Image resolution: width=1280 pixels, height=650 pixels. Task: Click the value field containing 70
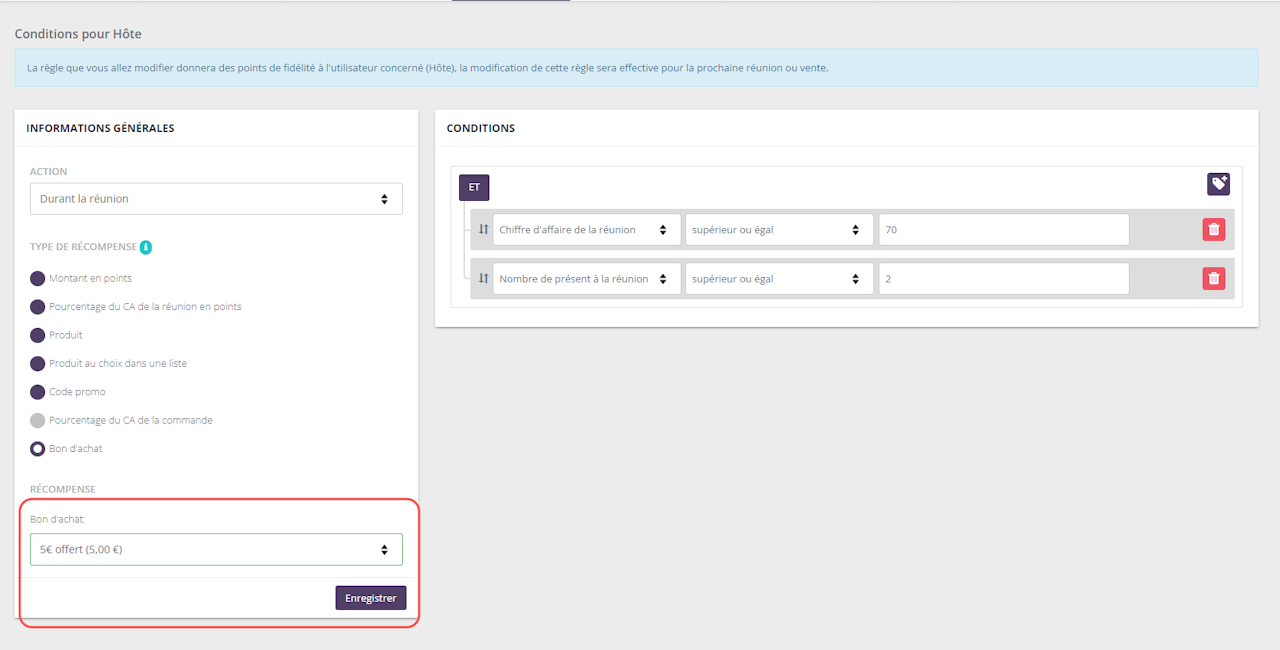pyautogui.click(x=1003, y=230)
